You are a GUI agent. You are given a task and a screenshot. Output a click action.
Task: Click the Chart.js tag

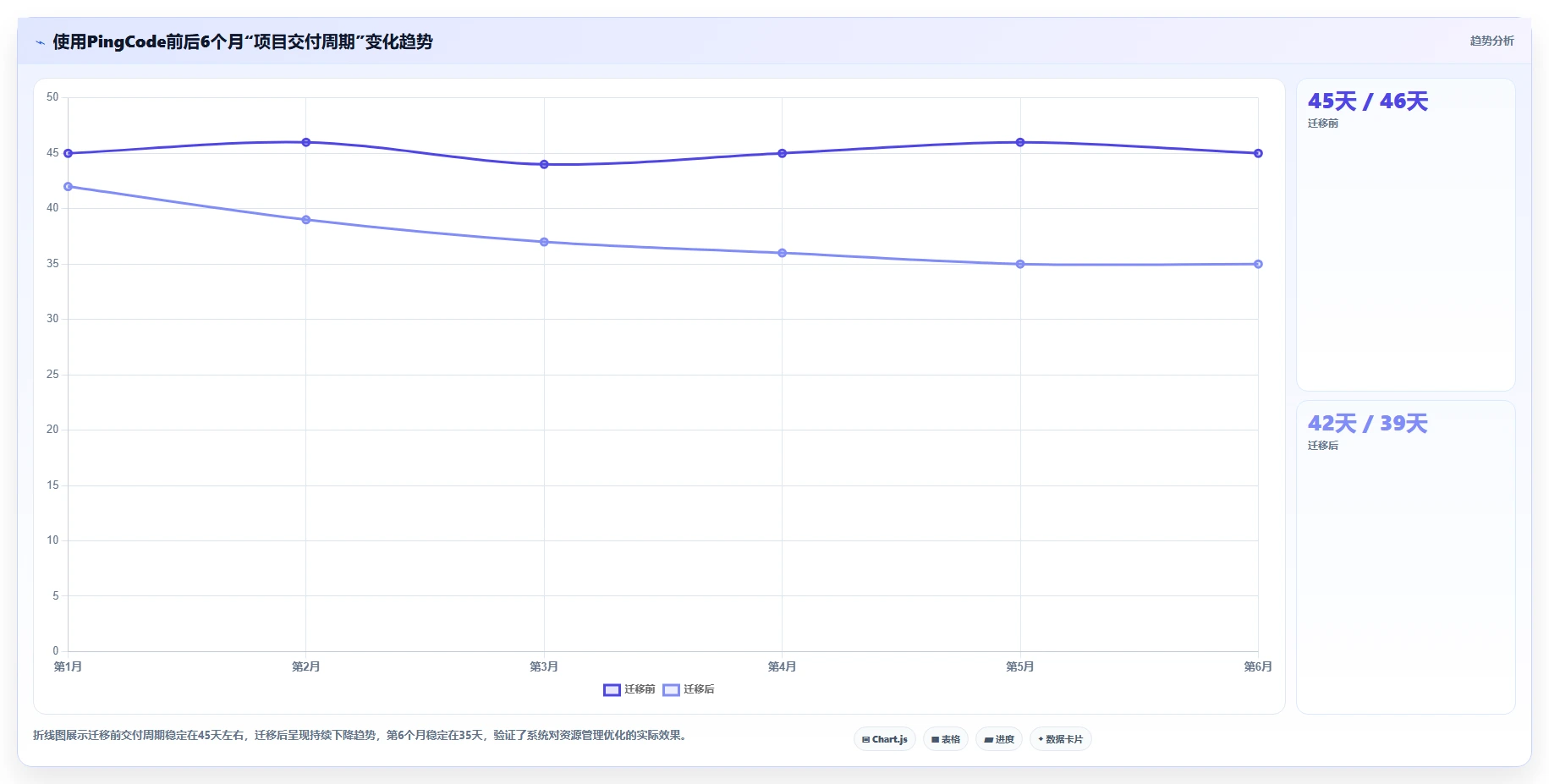click(x=885, y=739)
